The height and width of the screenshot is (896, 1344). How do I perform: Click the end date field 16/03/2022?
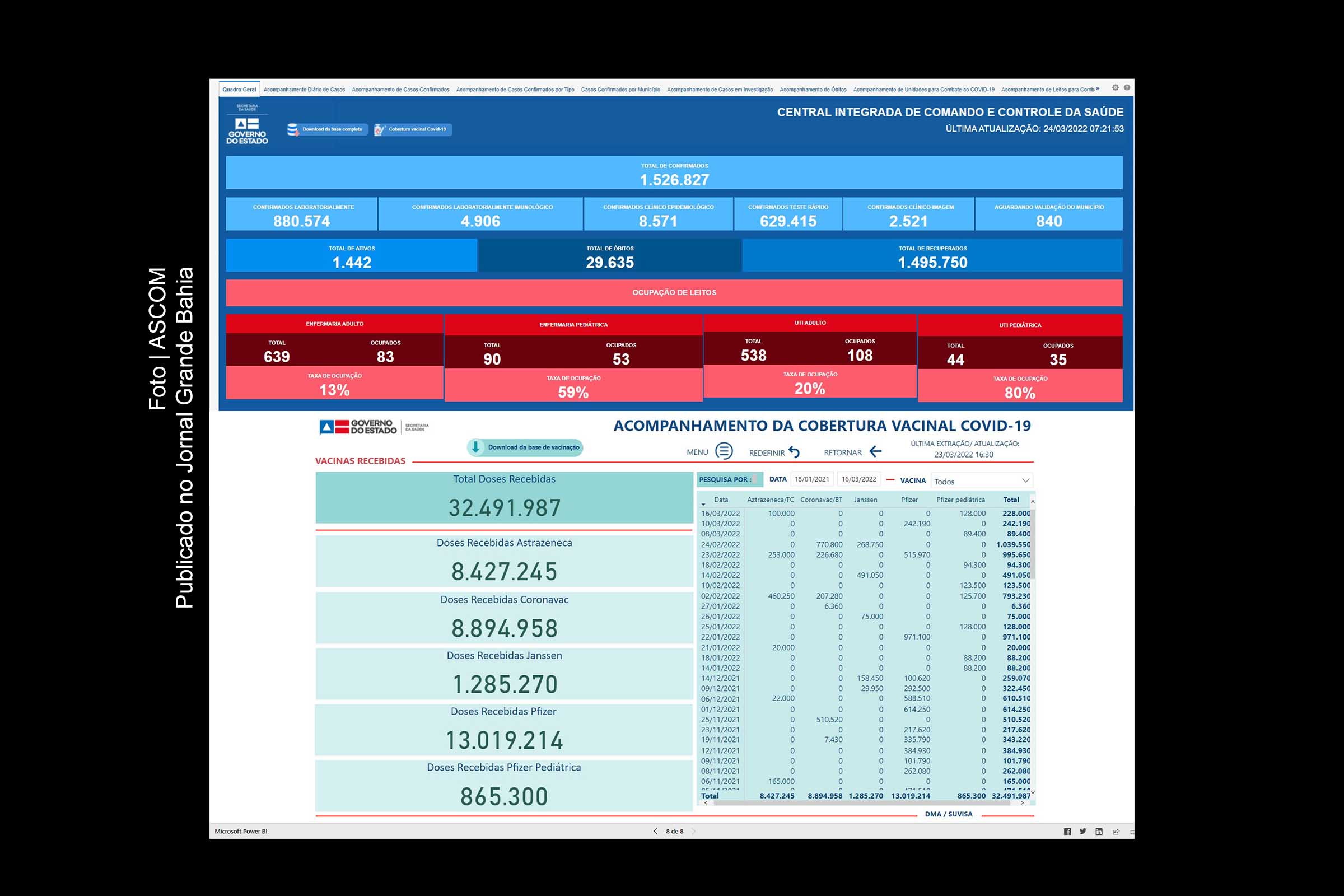(858, 479)
